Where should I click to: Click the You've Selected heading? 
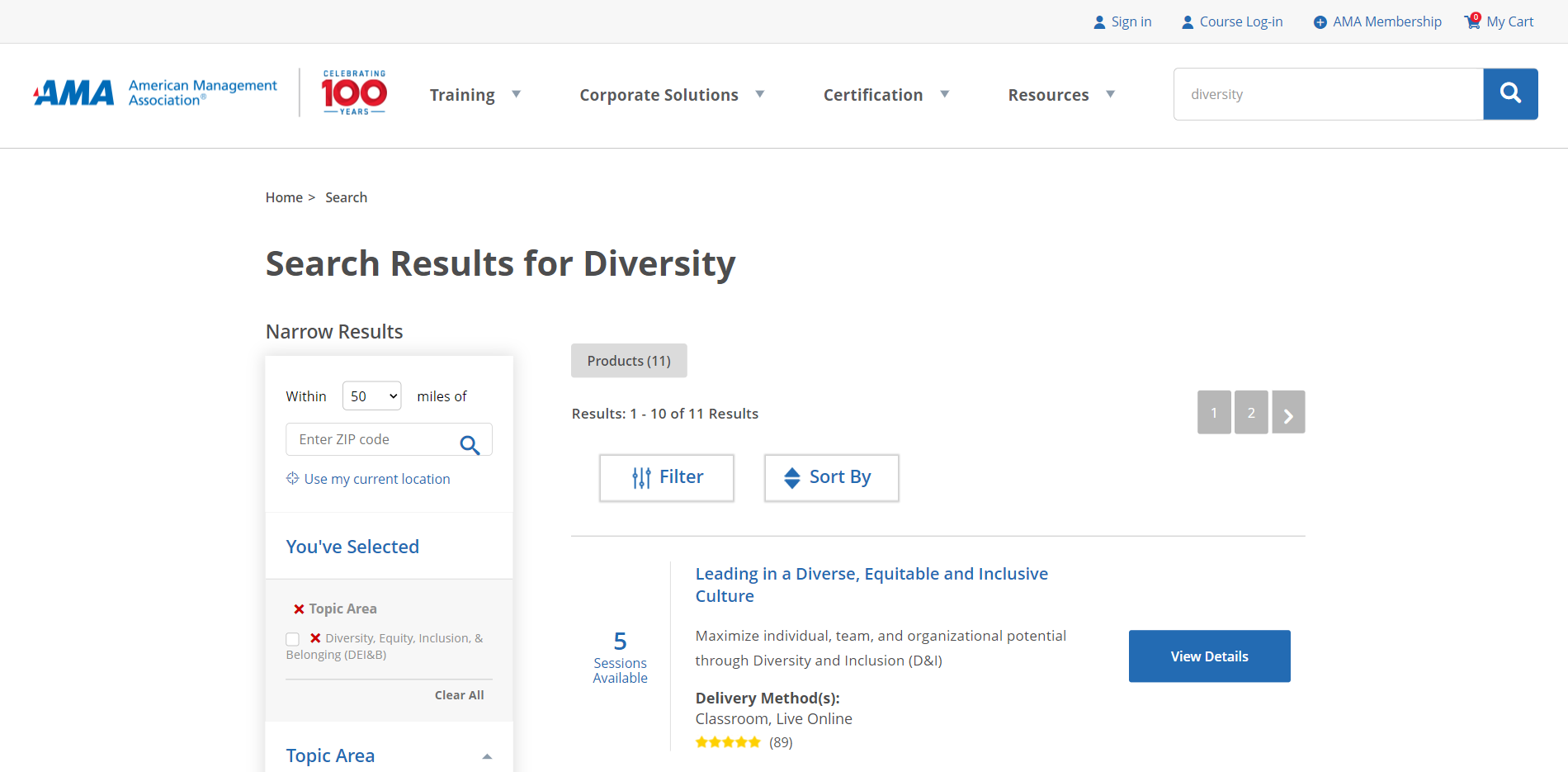click(352, 547)
